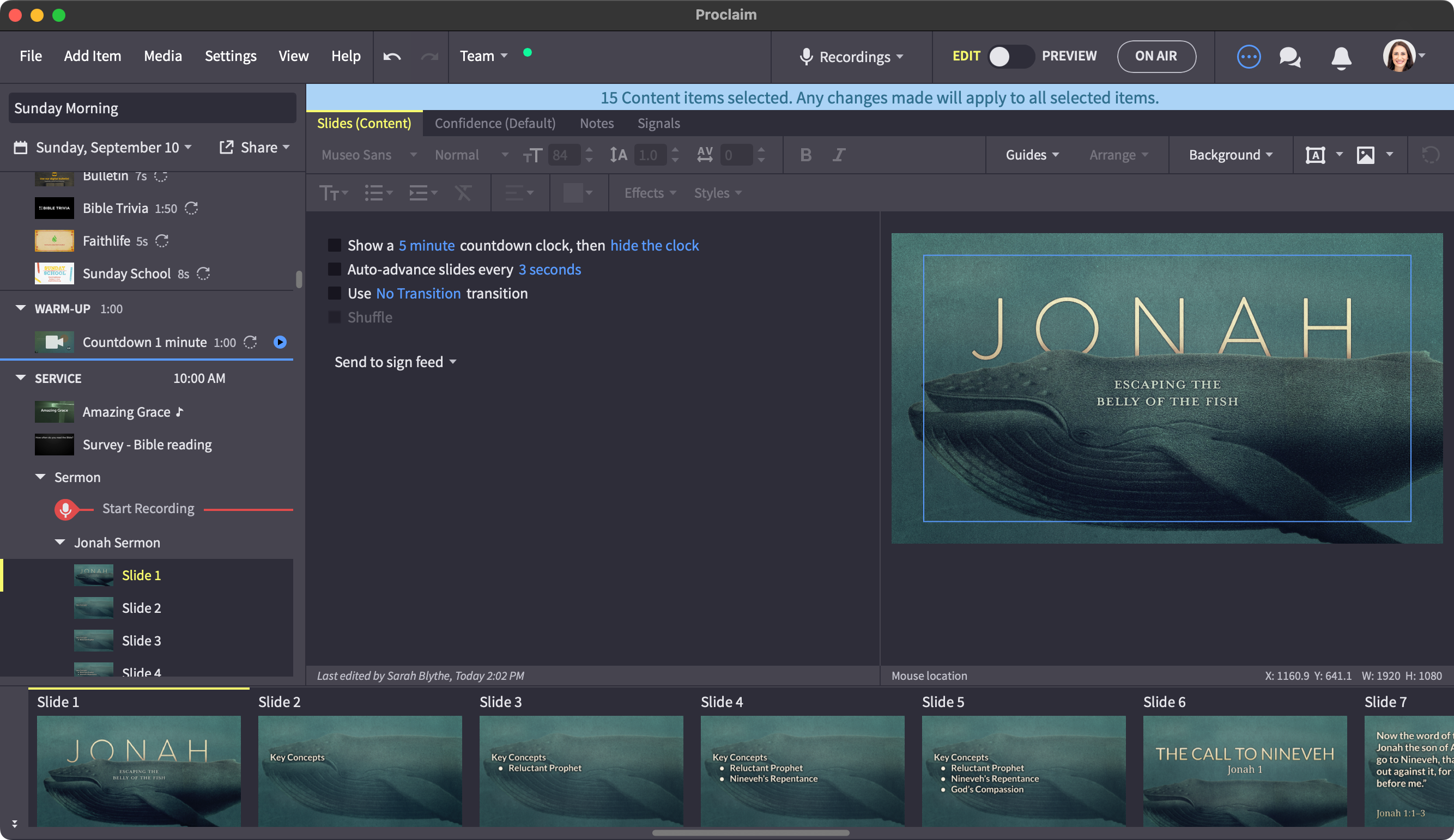Click the text box frame icon

point(1315,155)
